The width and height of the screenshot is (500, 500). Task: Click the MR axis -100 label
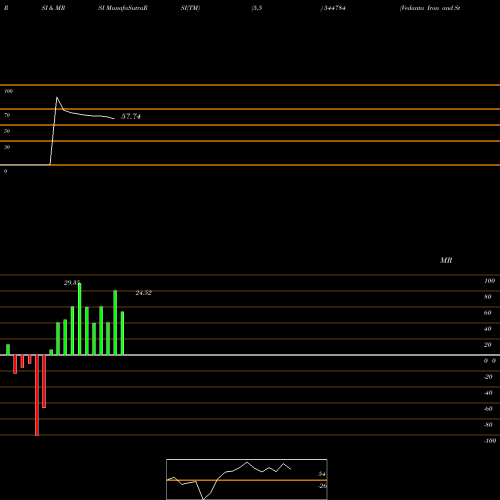490,441
